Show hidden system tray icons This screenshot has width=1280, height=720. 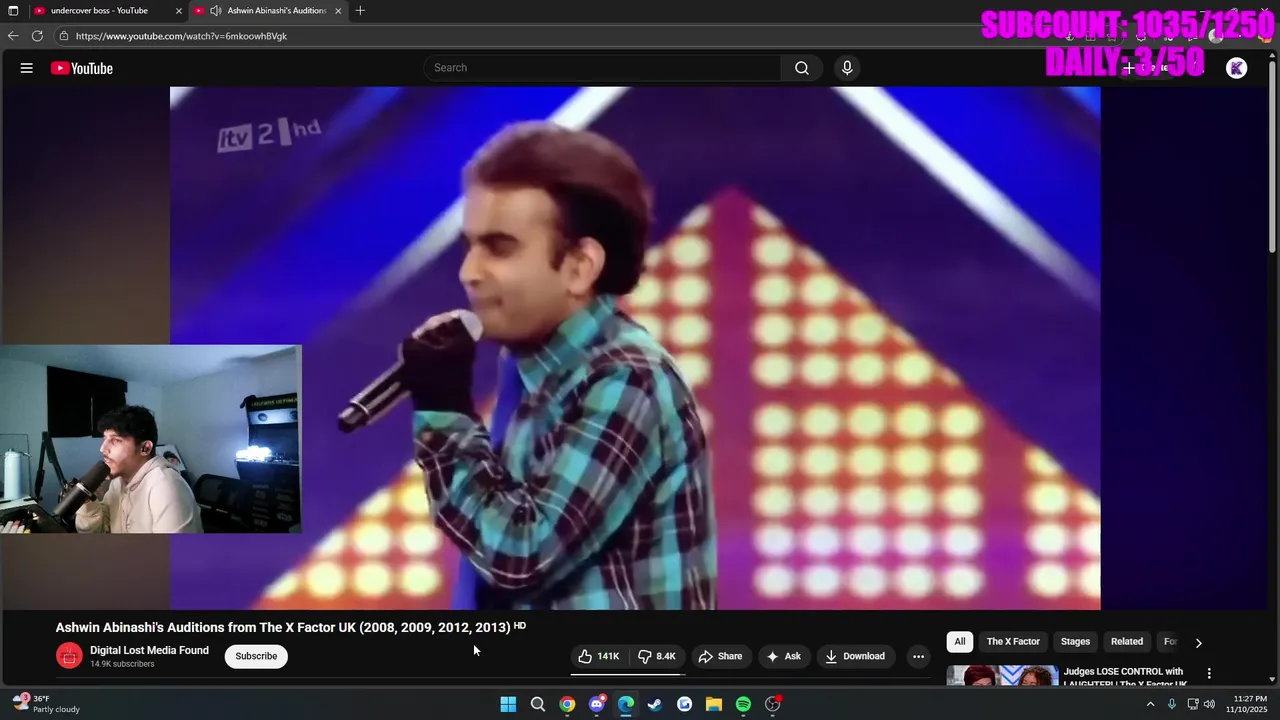pos(1150,704)
